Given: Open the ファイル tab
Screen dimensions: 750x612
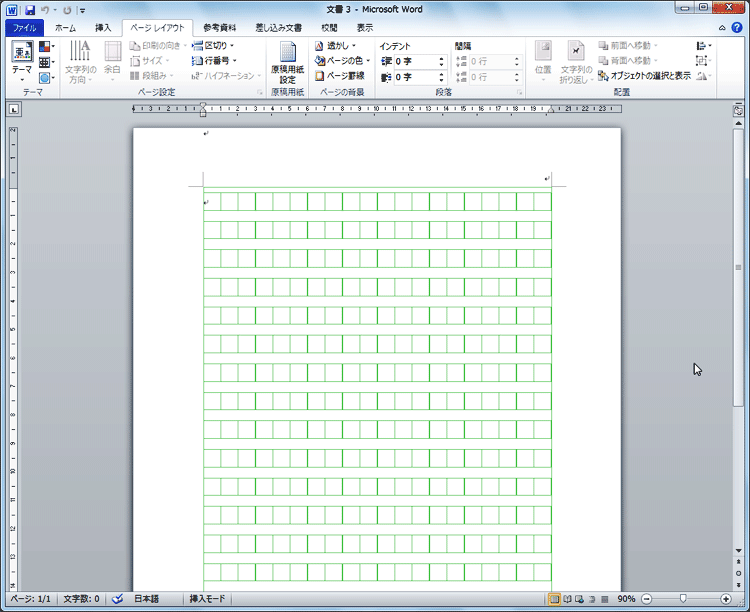Looking at the screenshot, I should point(24,28).
